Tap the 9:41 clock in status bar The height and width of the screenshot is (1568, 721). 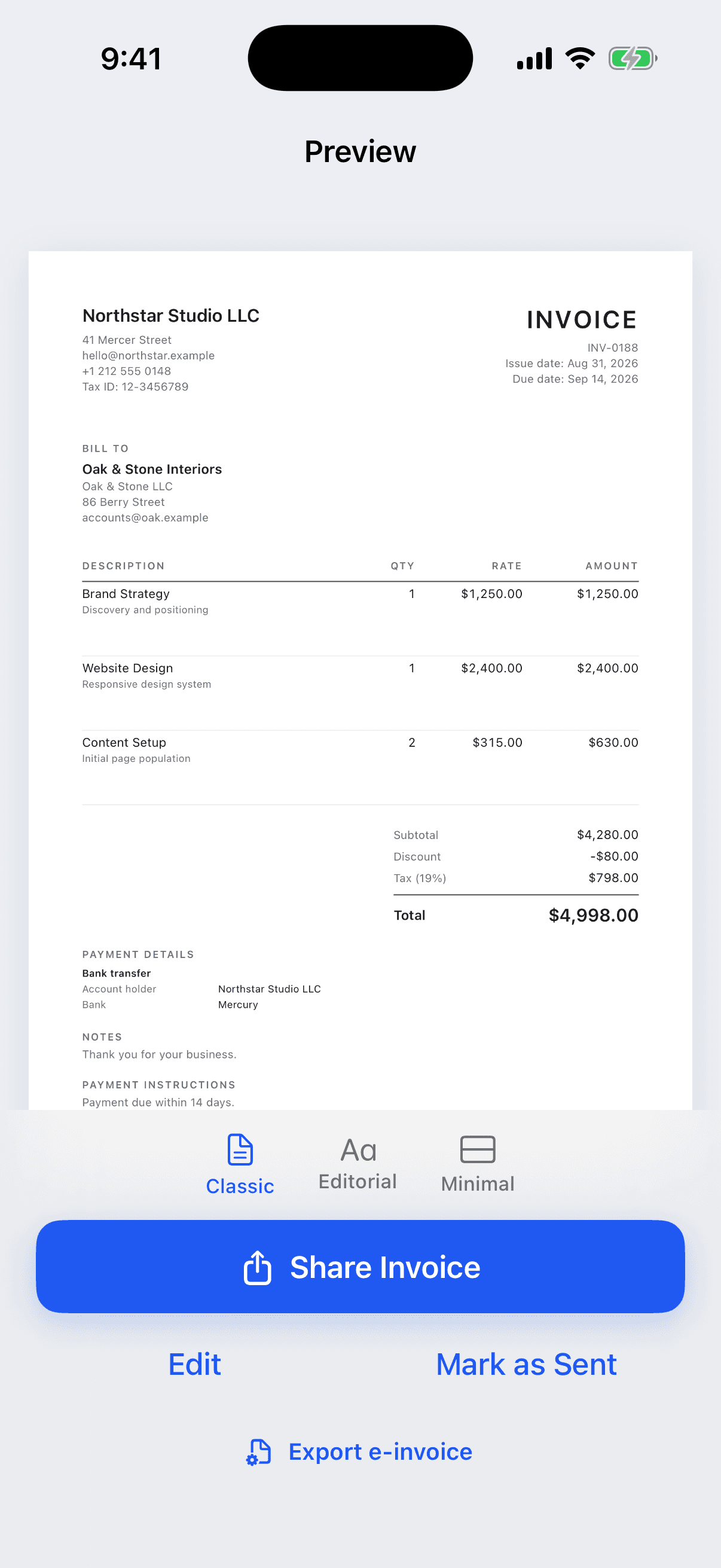[x=132, y=59]
